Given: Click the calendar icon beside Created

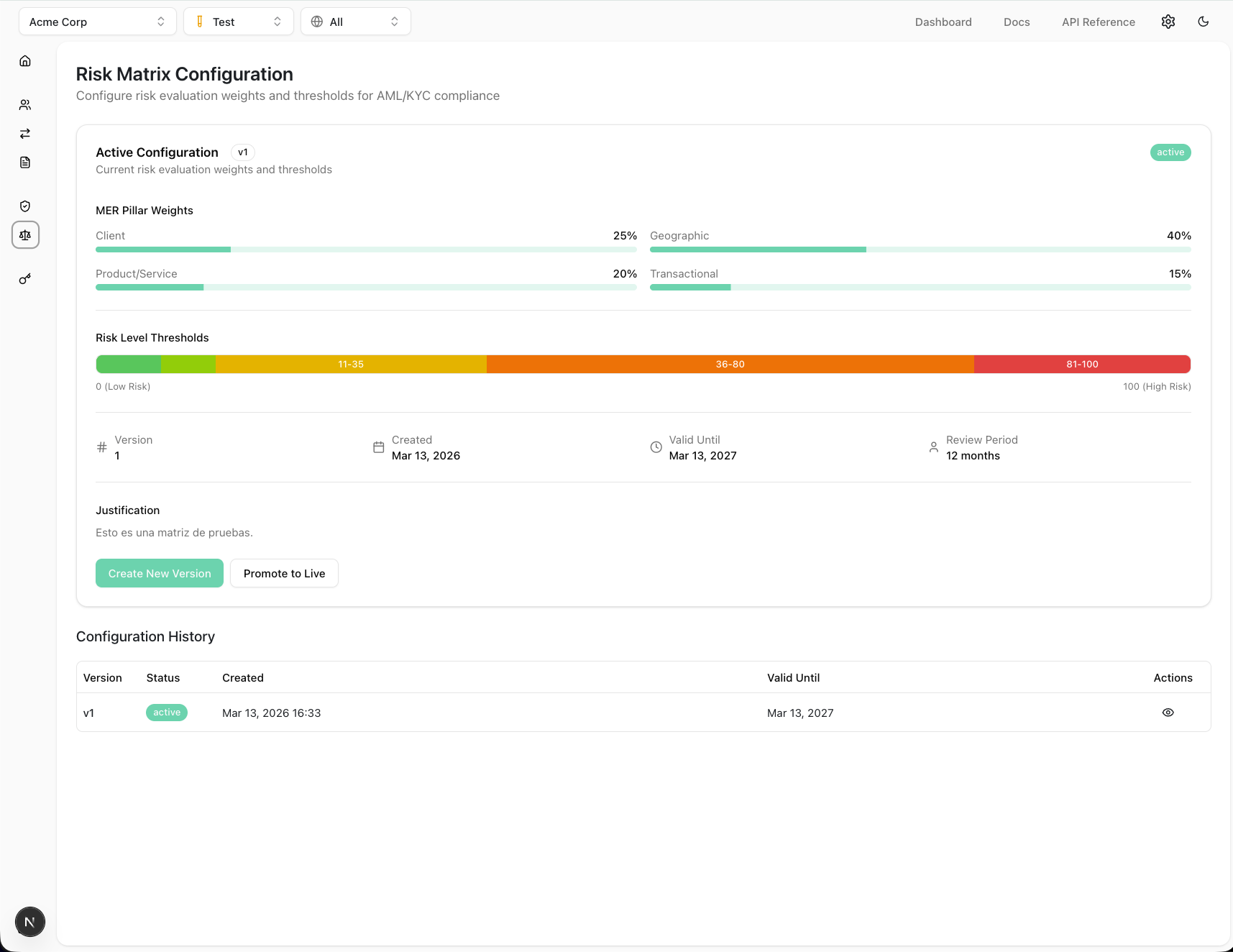Looking at the screenshot, I should pyautogui.click(x=379, y=447).
